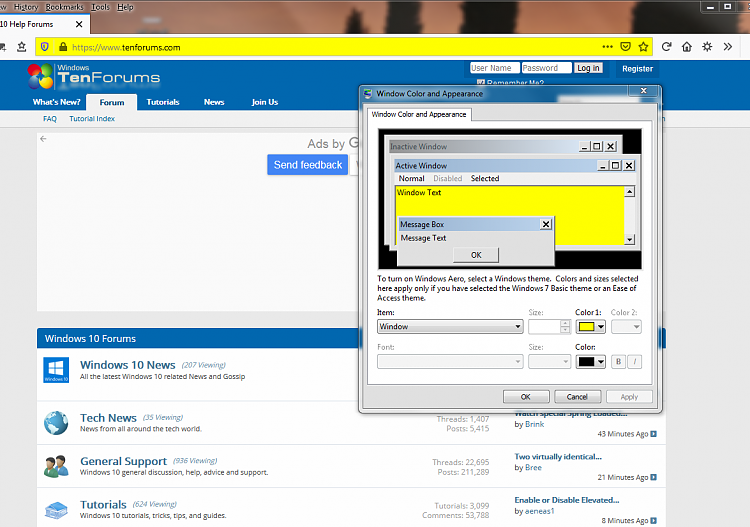Click Join Us nav tab
This screenshot has width=750, height=527.
tap(265, 102)
